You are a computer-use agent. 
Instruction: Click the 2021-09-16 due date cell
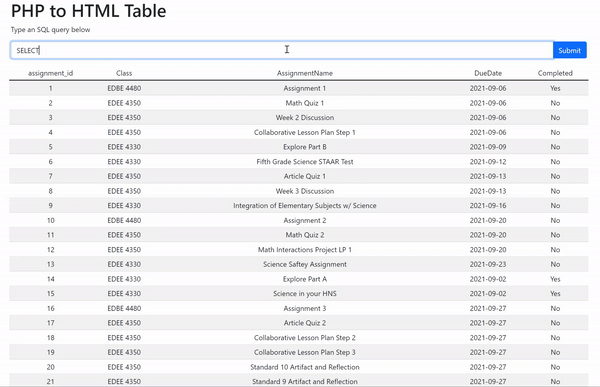tap(488, 206)
